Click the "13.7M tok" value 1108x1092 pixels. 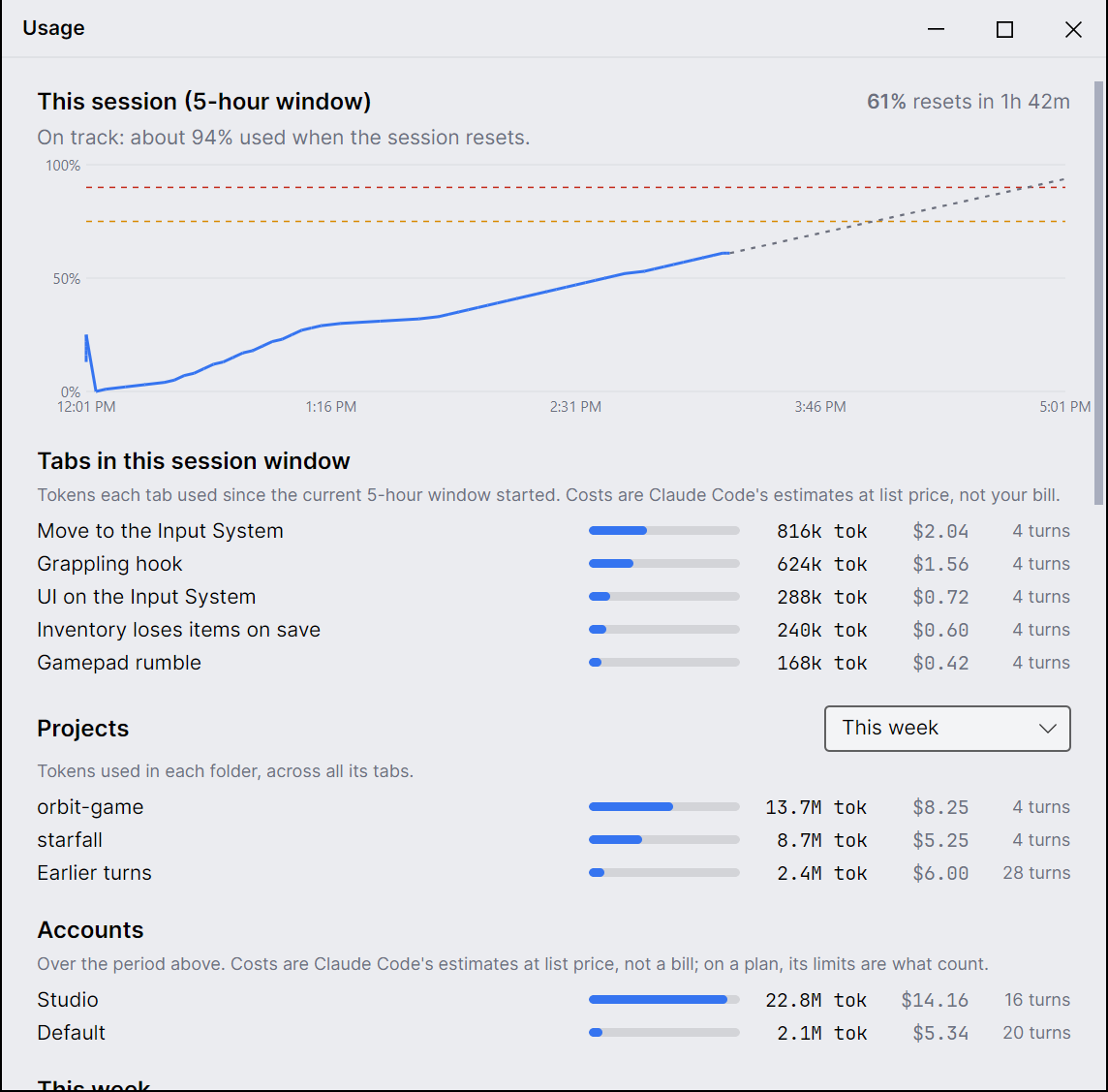[x=816, y=807]
